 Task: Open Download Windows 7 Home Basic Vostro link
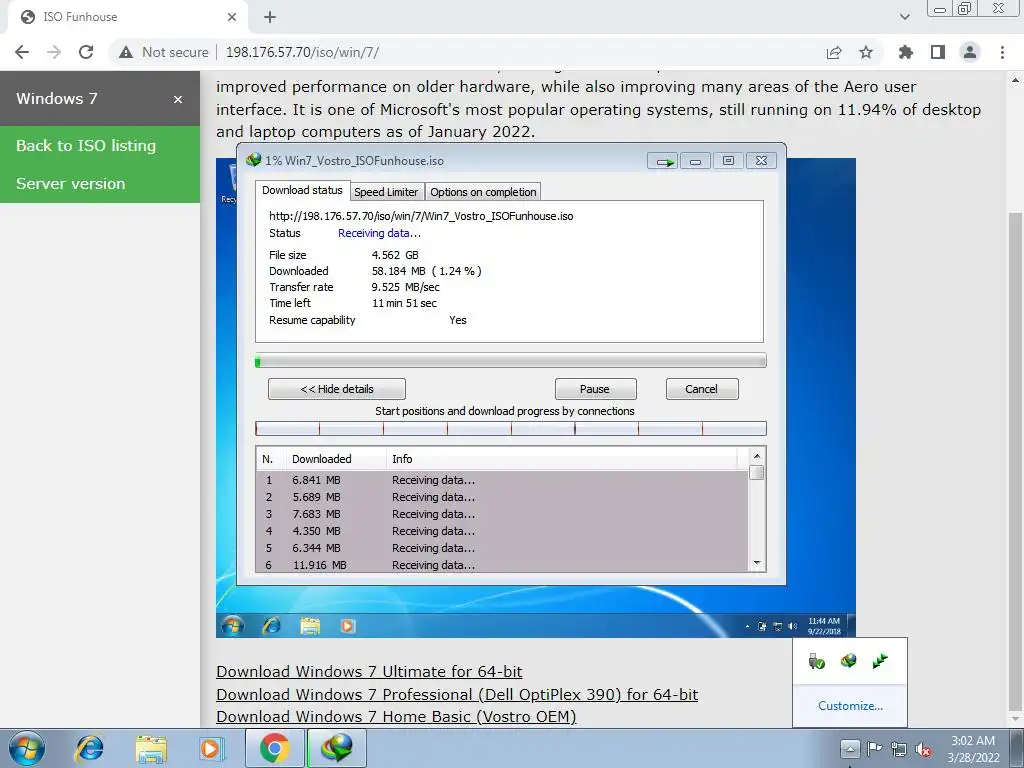pyautogui.click(x=396, y=716)
